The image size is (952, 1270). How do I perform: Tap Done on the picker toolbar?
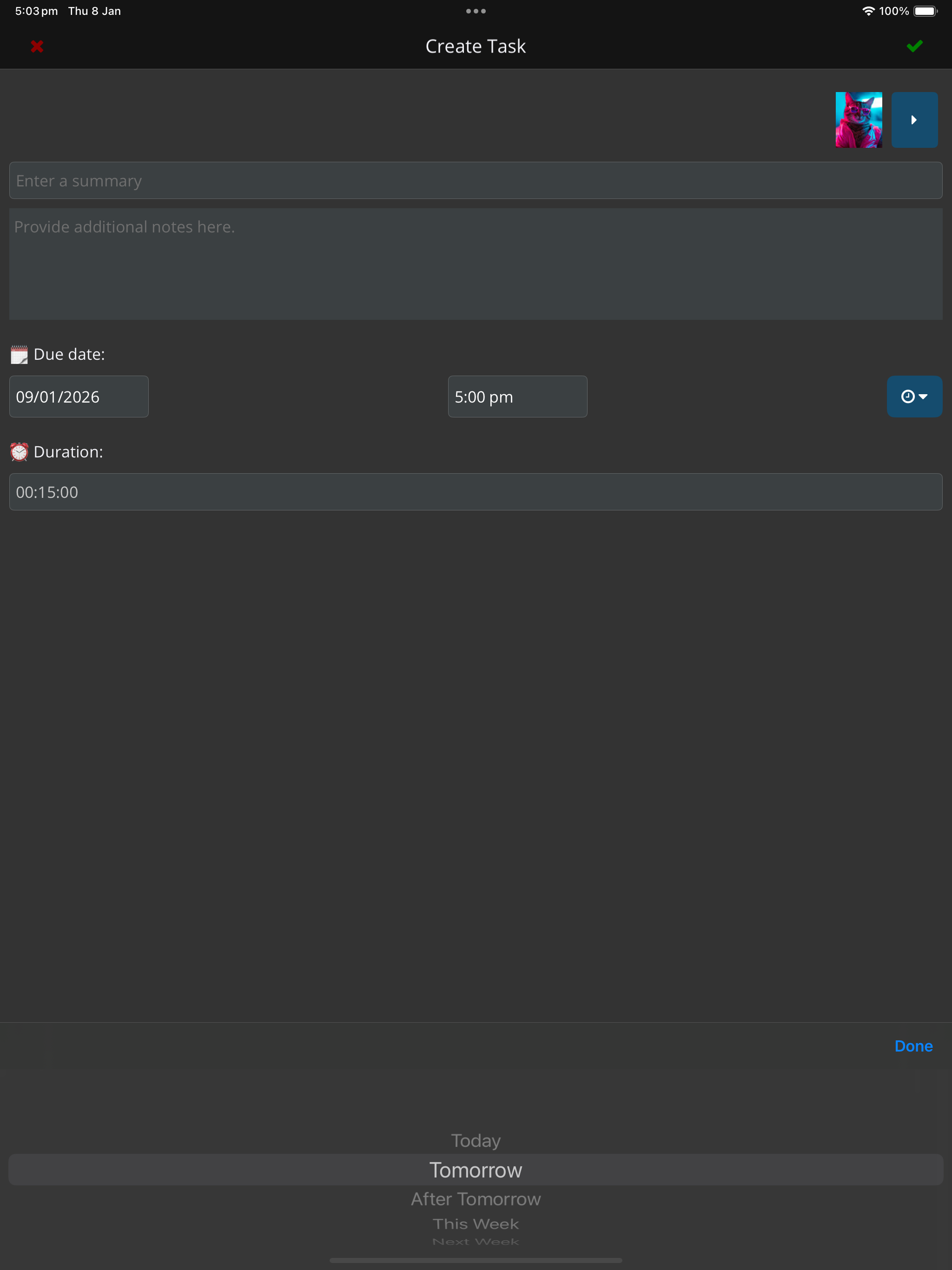(913, 1046)
